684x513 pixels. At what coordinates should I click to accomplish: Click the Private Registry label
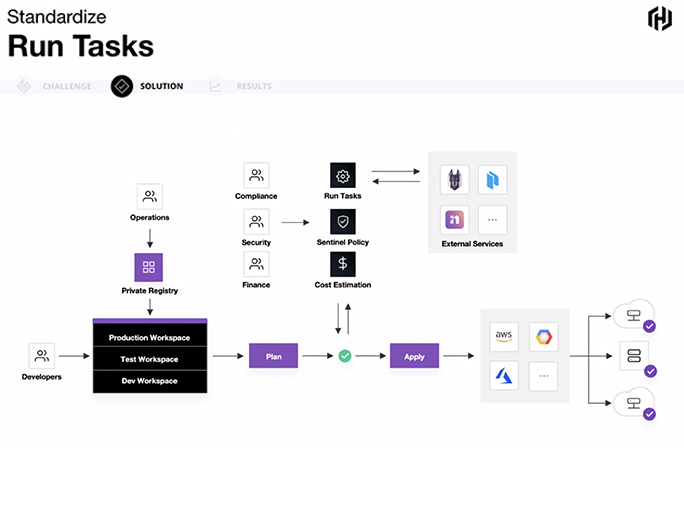(x=150, y=291)
